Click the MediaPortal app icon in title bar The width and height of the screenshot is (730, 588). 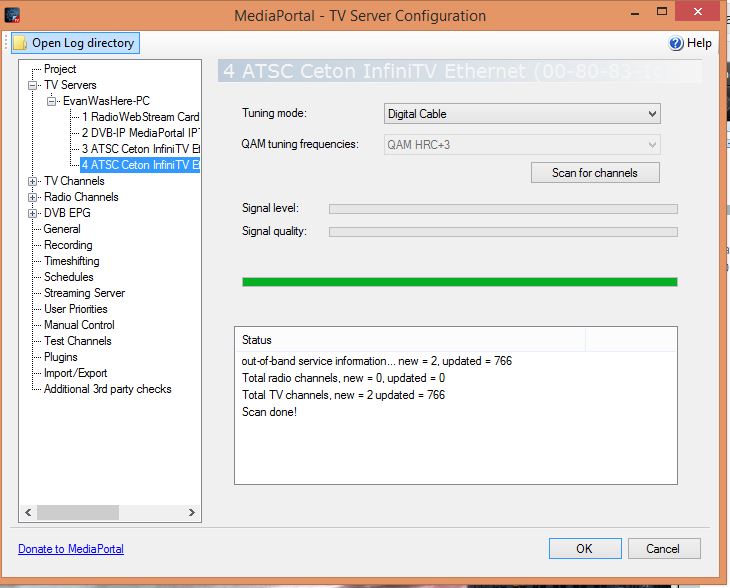point(12,15)
